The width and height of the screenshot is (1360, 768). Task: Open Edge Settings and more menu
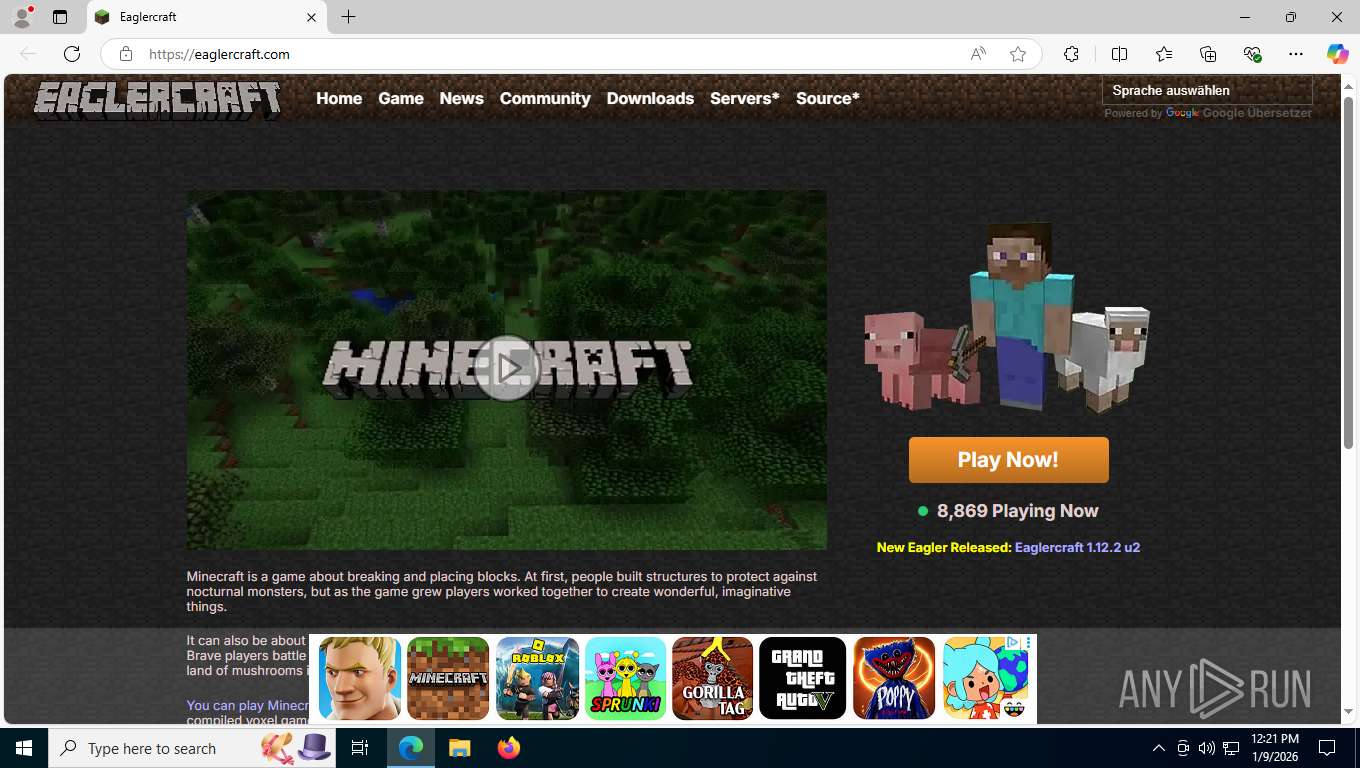tap(1296, 54)
